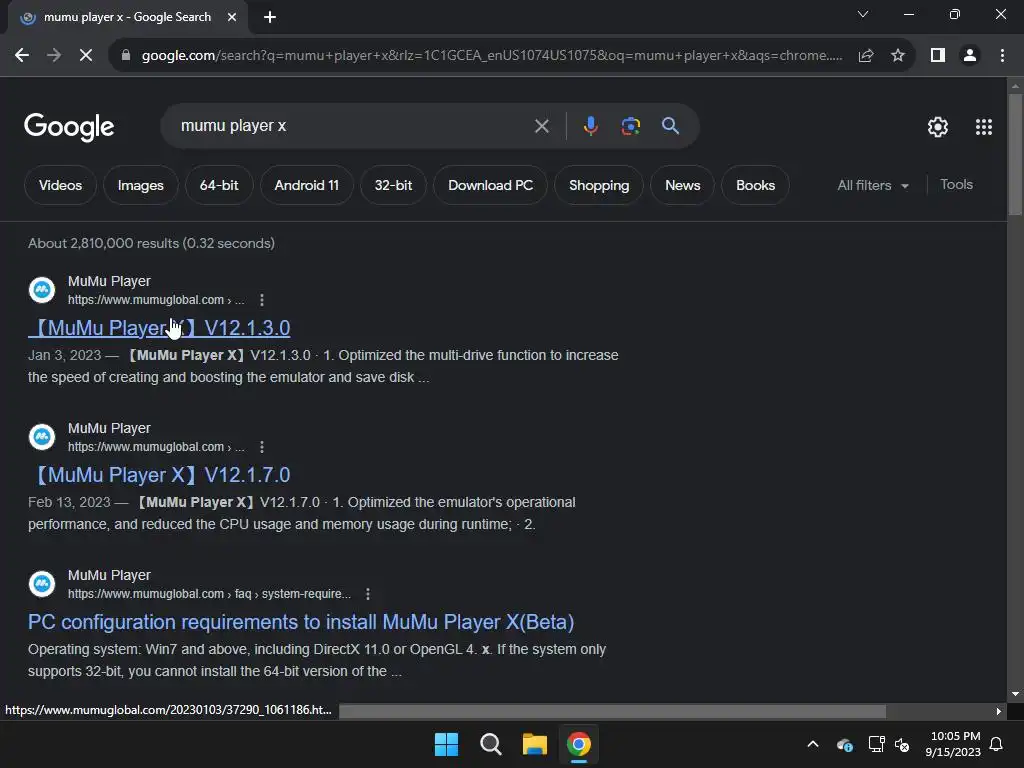This screenshot has height=768, width=1024.
Task: Open File Explorer from taskbar
Action: pyautogui.click(x=534, y=744)
